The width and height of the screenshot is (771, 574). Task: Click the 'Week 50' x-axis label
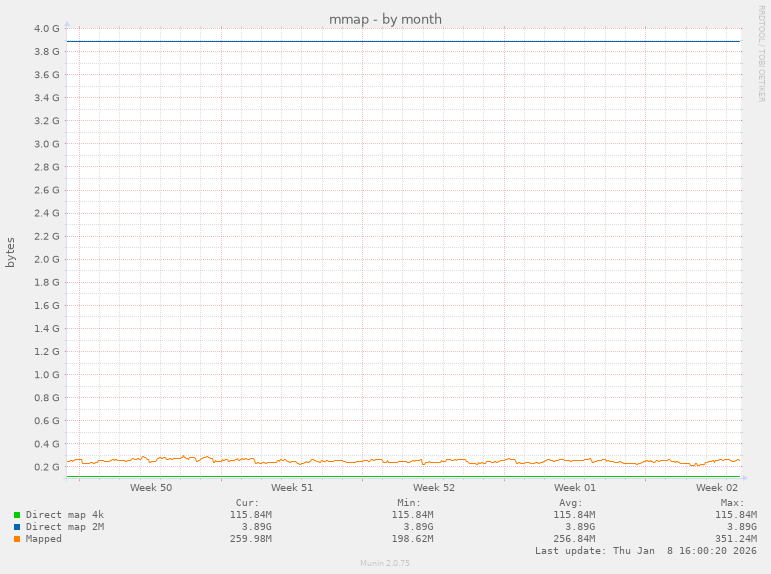point(151,488)
